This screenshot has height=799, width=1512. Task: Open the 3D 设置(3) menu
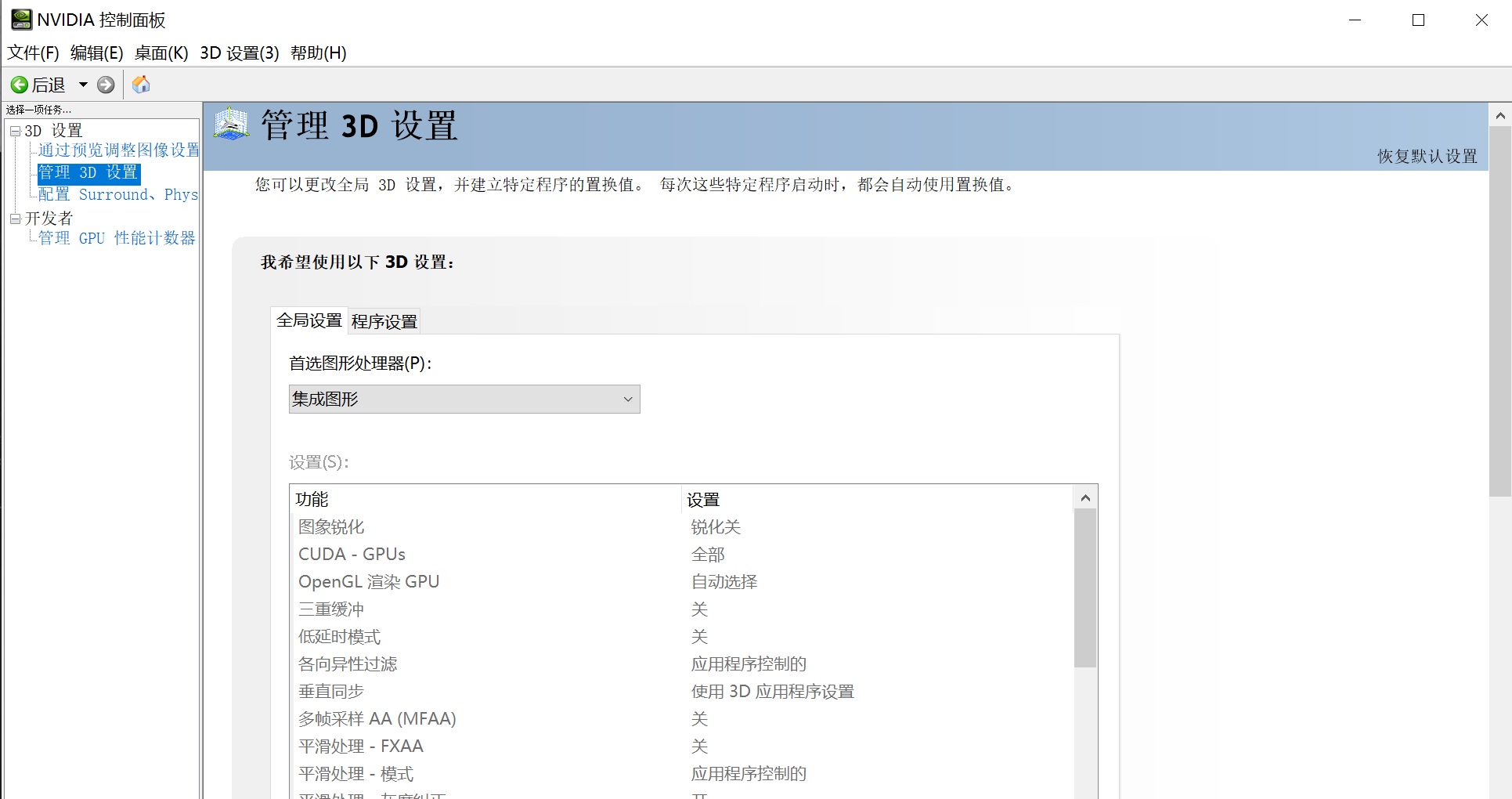coord(240,52)
